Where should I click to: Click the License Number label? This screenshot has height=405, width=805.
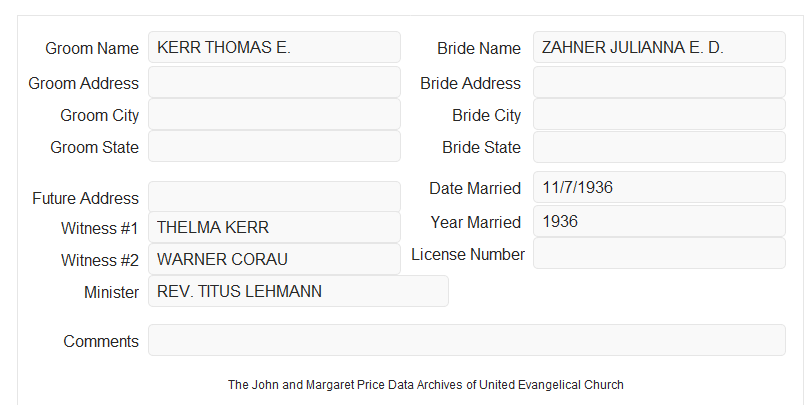coord(468,254)
